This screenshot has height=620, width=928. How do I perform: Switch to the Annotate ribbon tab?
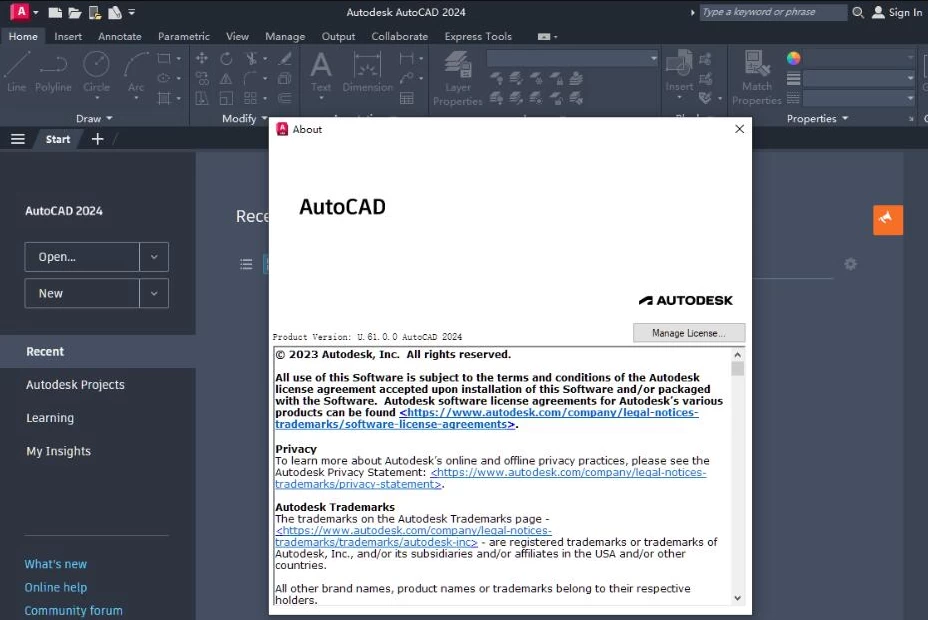pyautogui.click(x=119, y=36)
